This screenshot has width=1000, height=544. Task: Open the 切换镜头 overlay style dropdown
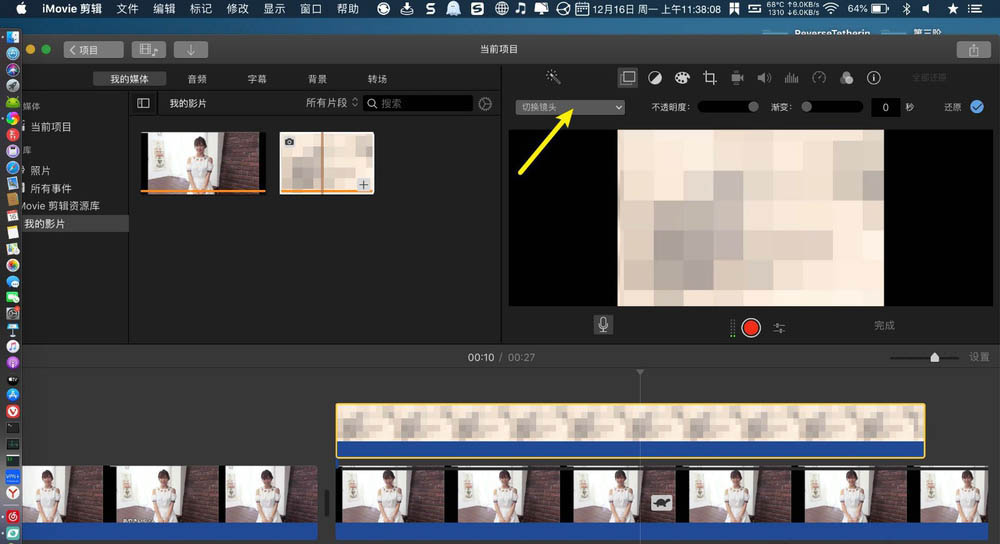coord(570,107)
